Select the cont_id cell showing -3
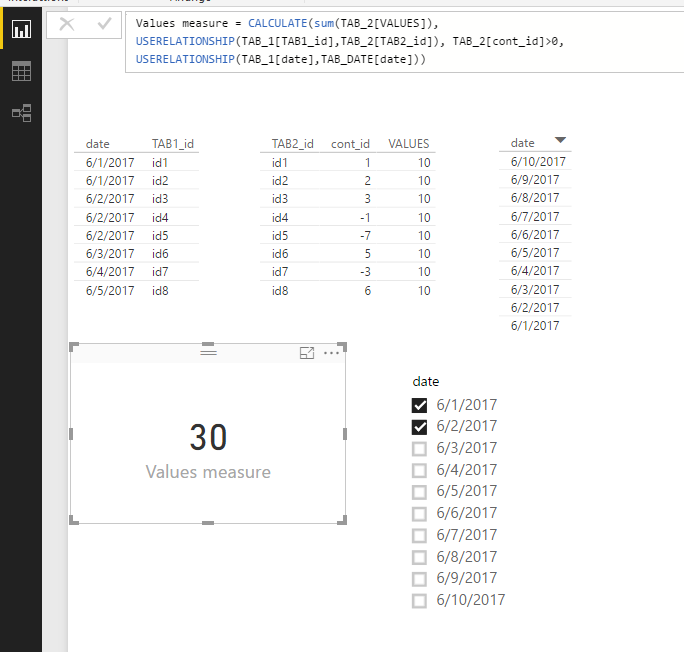 (x=365, y=272)
